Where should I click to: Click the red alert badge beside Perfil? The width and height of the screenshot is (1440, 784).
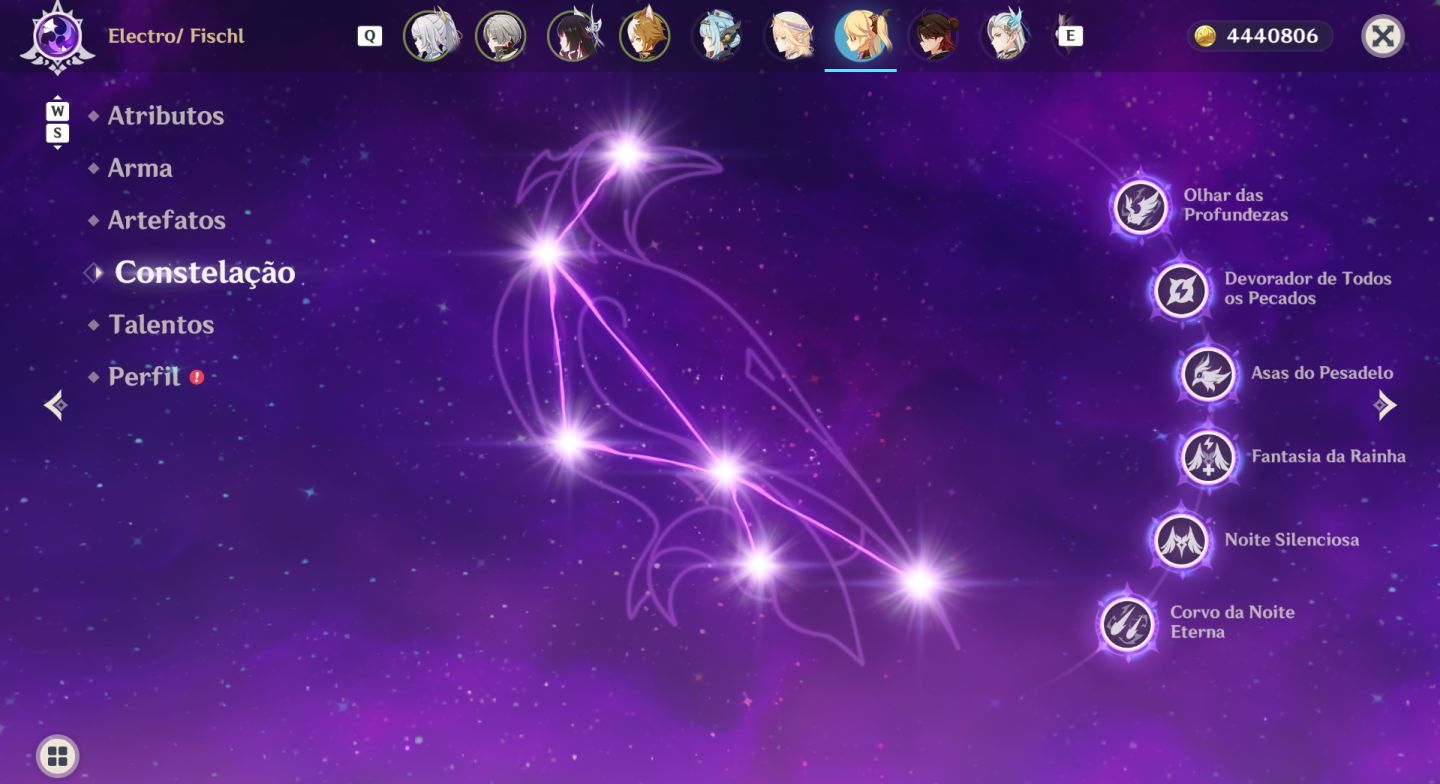tap(197, 377)
